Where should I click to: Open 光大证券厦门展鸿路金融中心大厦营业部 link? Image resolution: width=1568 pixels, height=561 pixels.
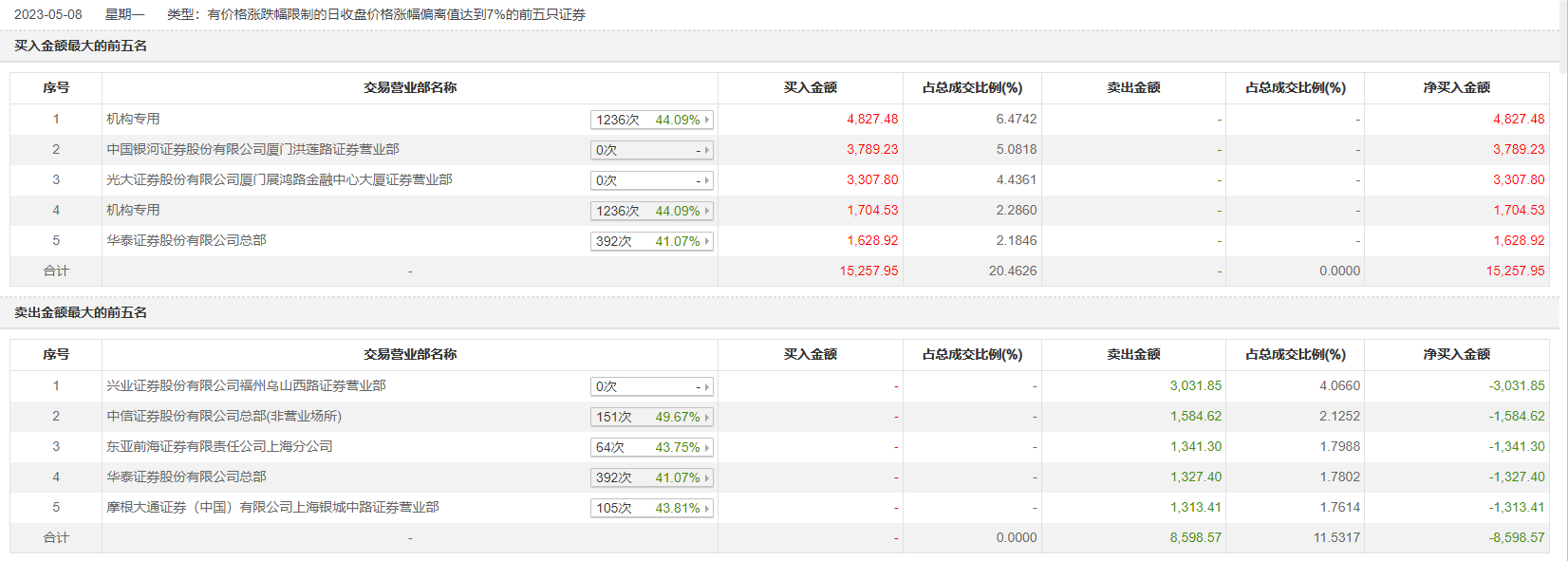point(279,179)
